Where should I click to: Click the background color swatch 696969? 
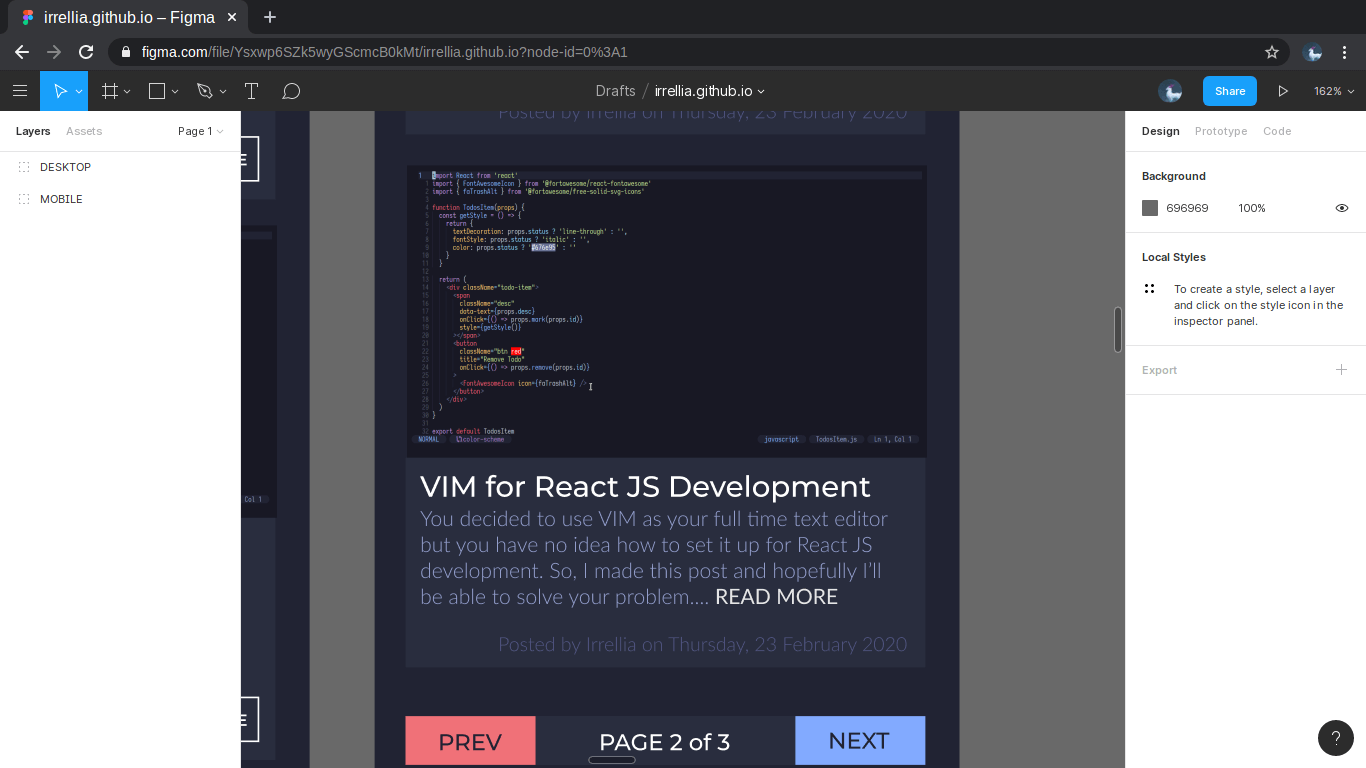(x=1150, y=208)
